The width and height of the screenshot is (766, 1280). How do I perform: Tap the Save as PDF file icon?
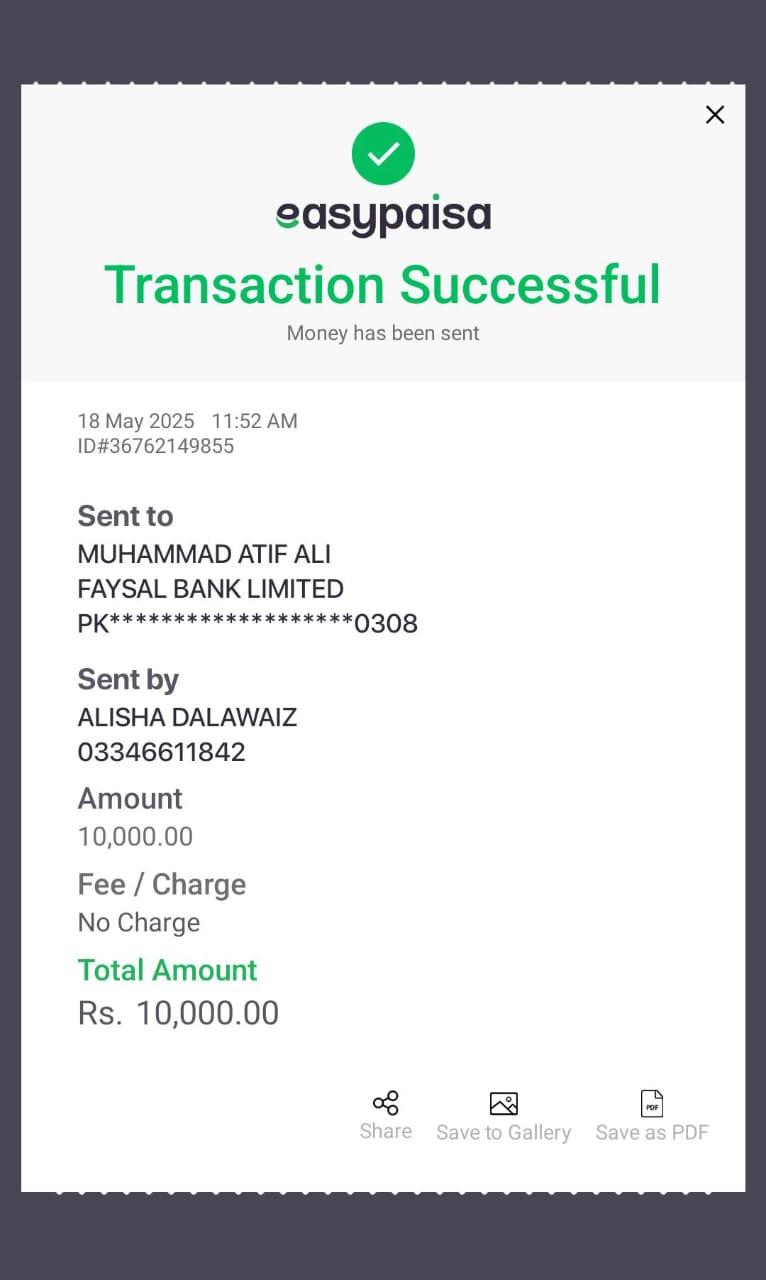click(x=652, y=1103)
